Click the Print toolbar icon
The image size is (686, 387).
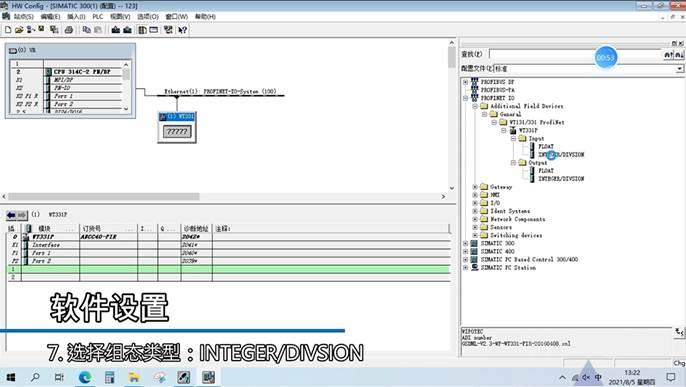pos(69,30)
